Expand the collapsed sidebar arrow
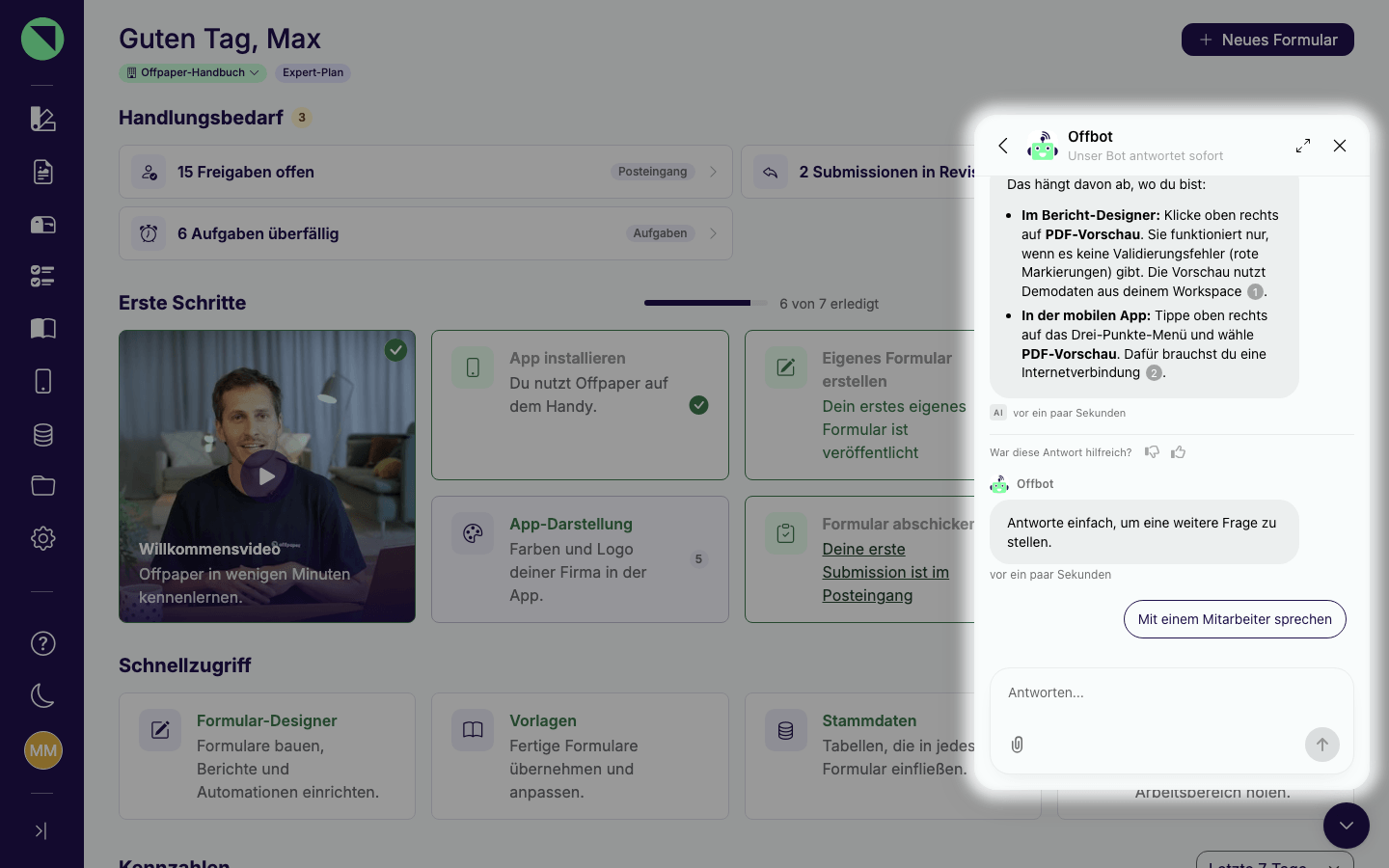Screen dimensions: 1389x868 pos(41,830)
